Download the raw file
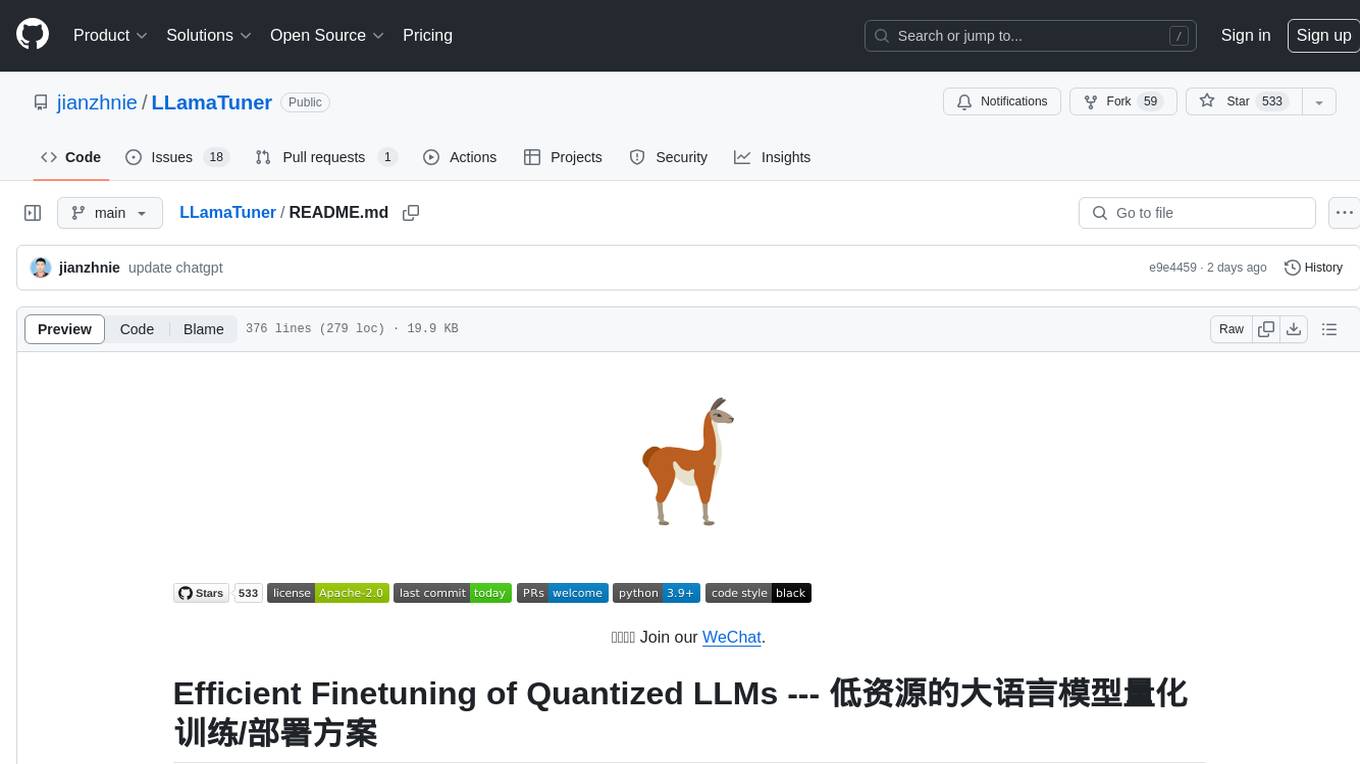Image resolution: width=1360 pixels, height=764 pixels. 1293,329
